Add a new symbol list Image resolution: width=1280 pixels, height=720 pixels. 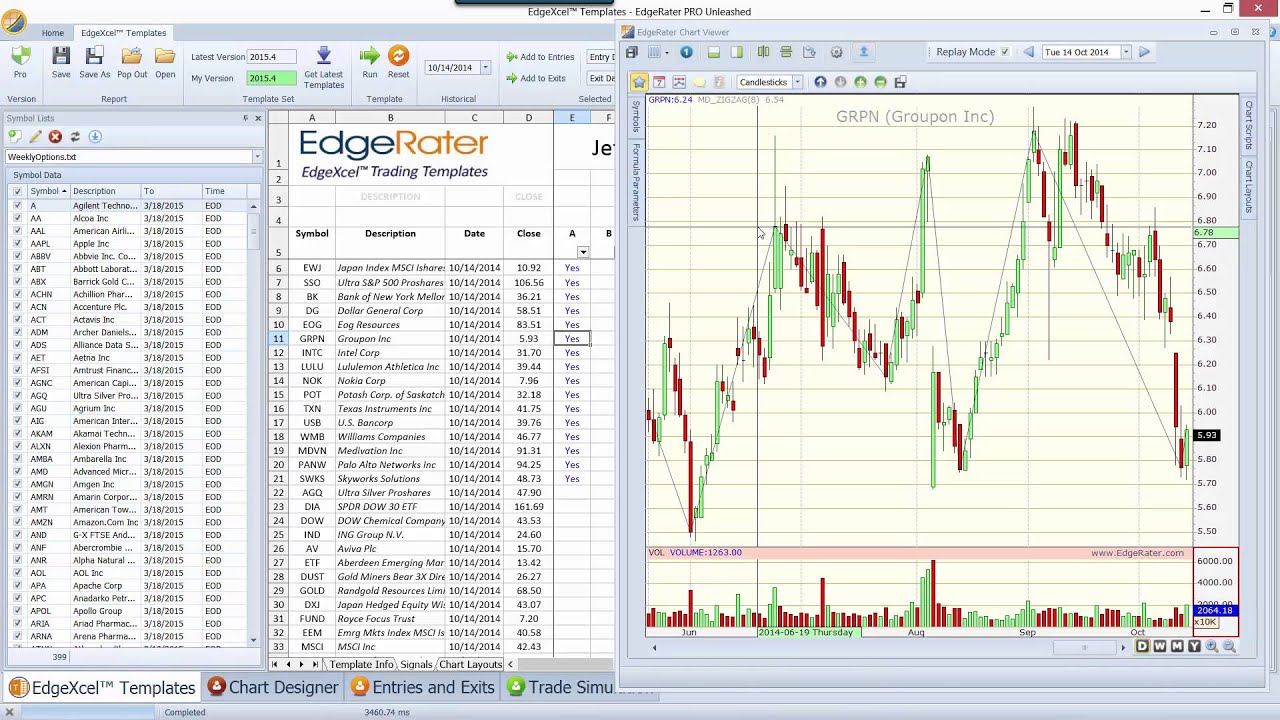pos(15,136)
